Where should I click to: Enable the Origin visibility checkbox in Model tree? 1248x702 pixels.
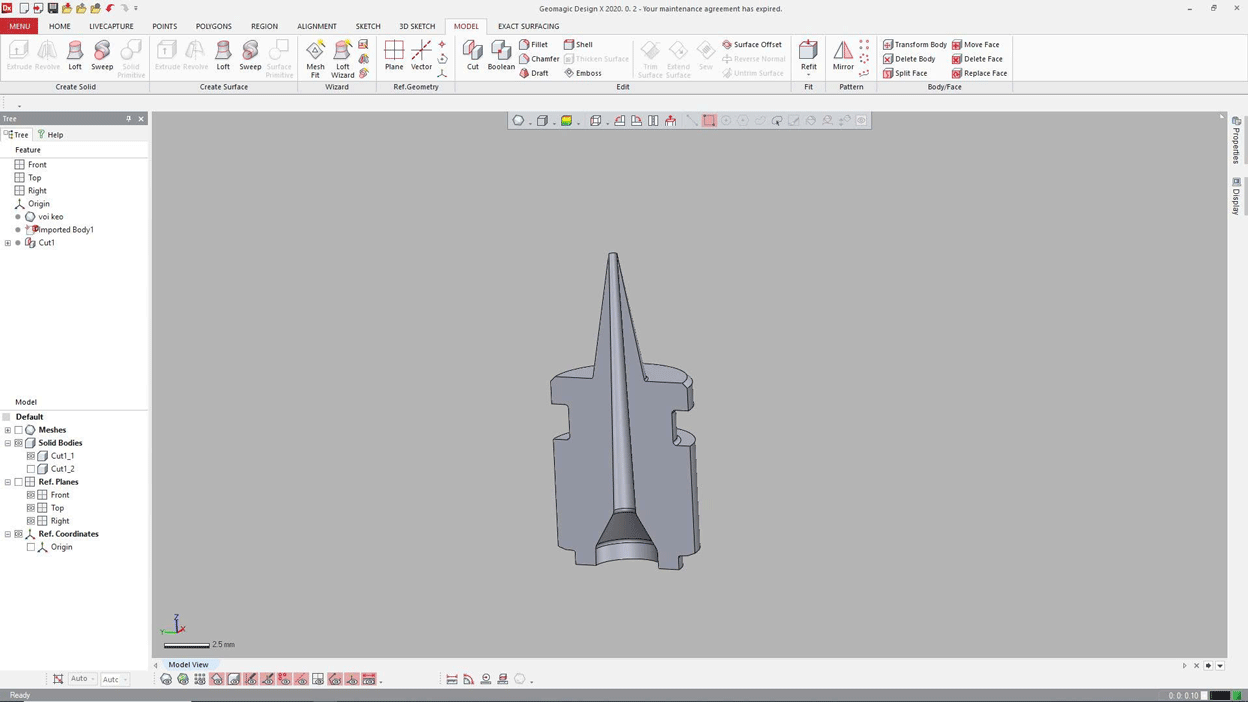(x=31, y=547)
